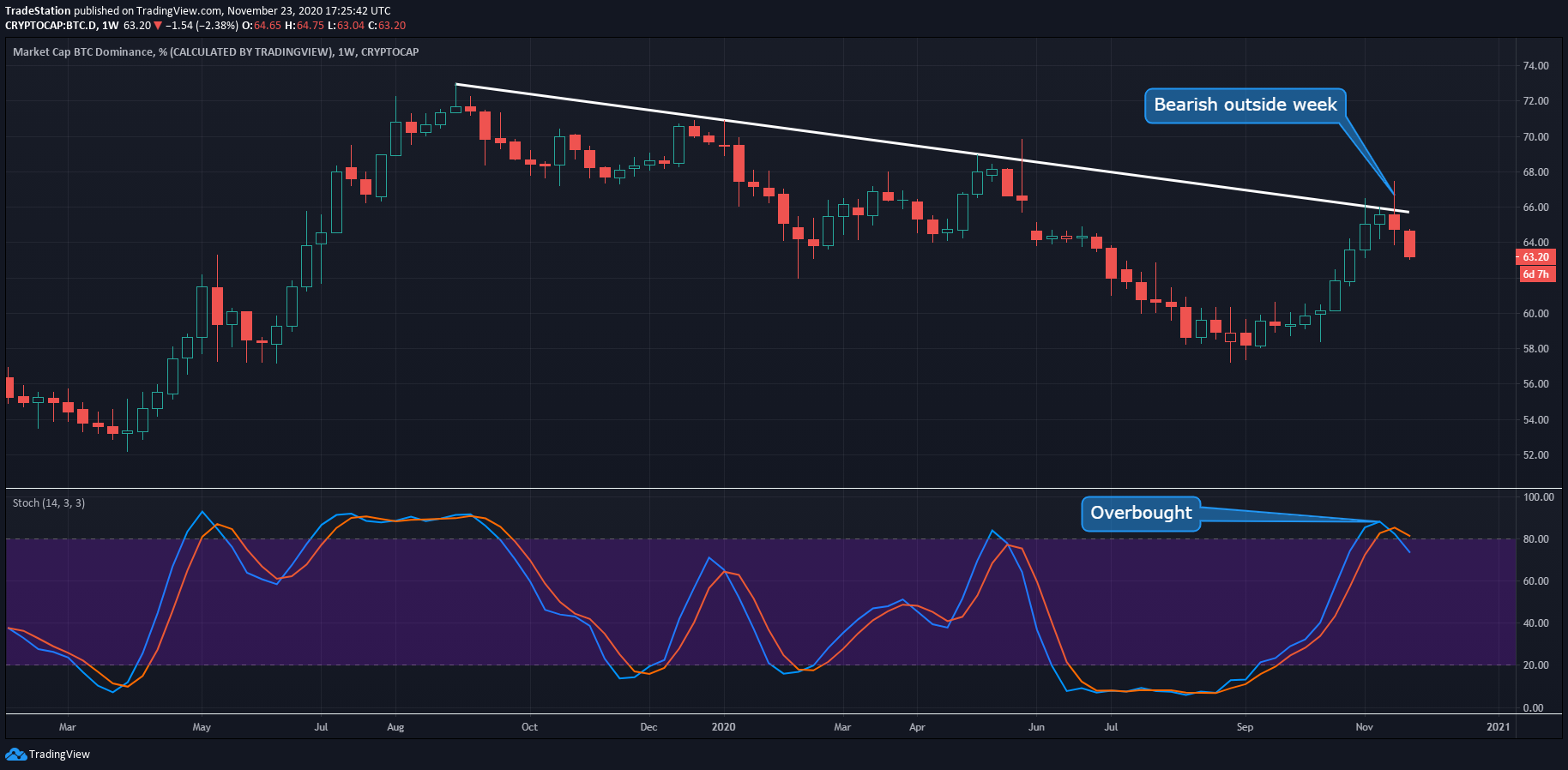
Task: Click the Dec label on time axis
Action: coord(648,727)
